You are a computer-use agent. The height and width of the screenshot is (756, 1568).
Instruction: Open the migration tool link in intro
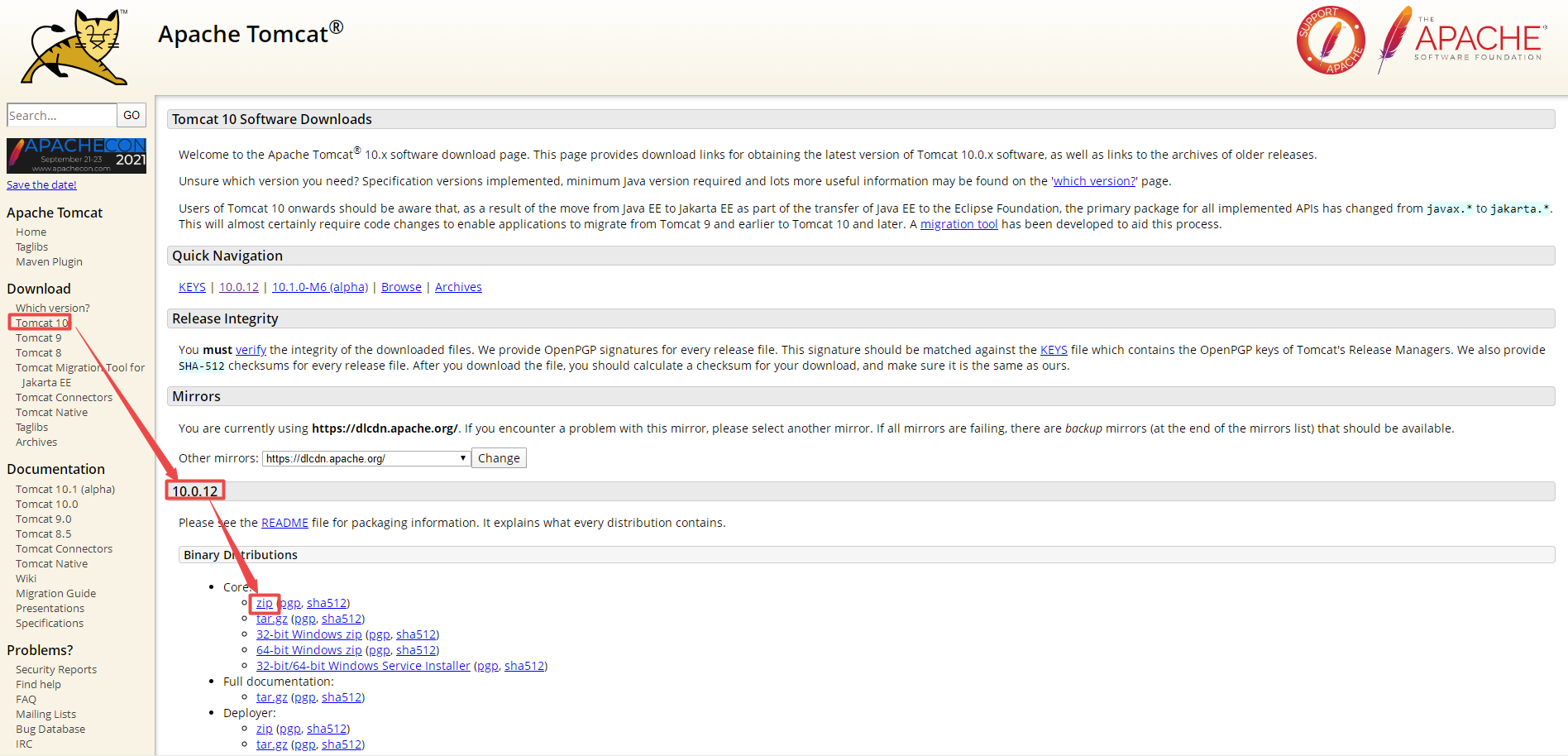click(959, 224)
